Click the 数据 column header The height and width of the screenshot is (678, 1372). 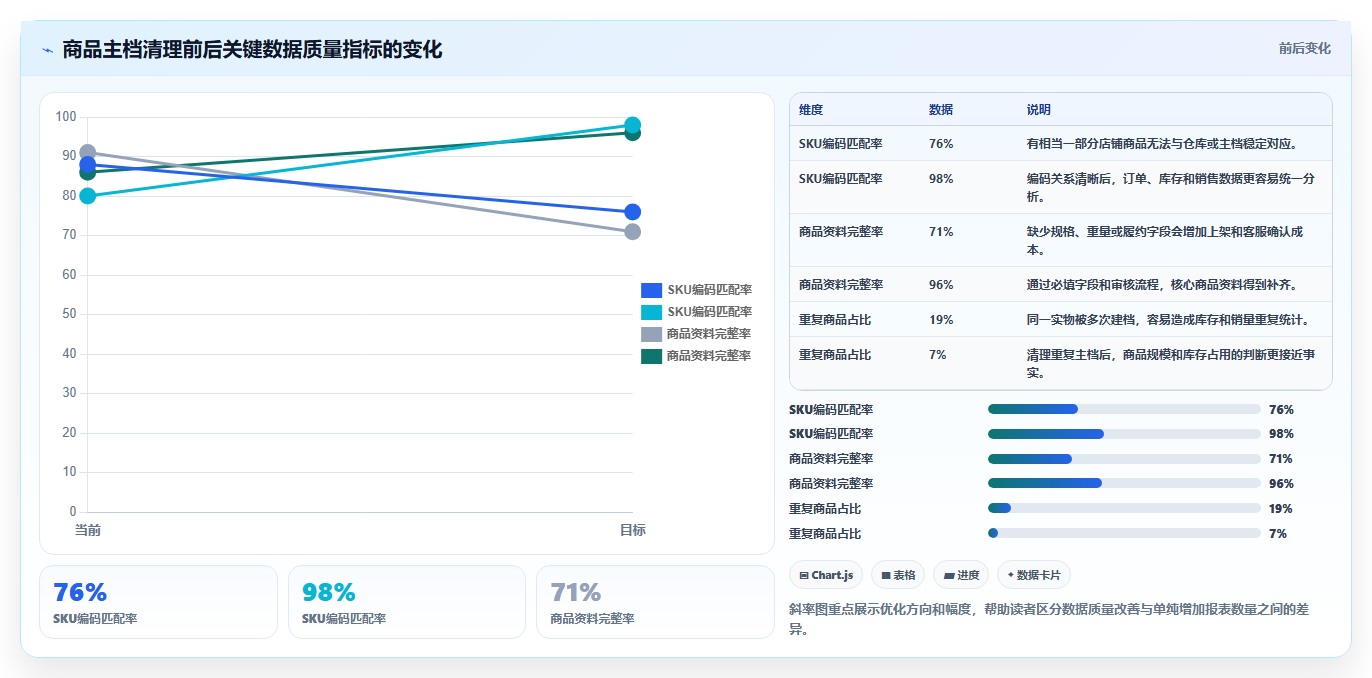[941, 110]
